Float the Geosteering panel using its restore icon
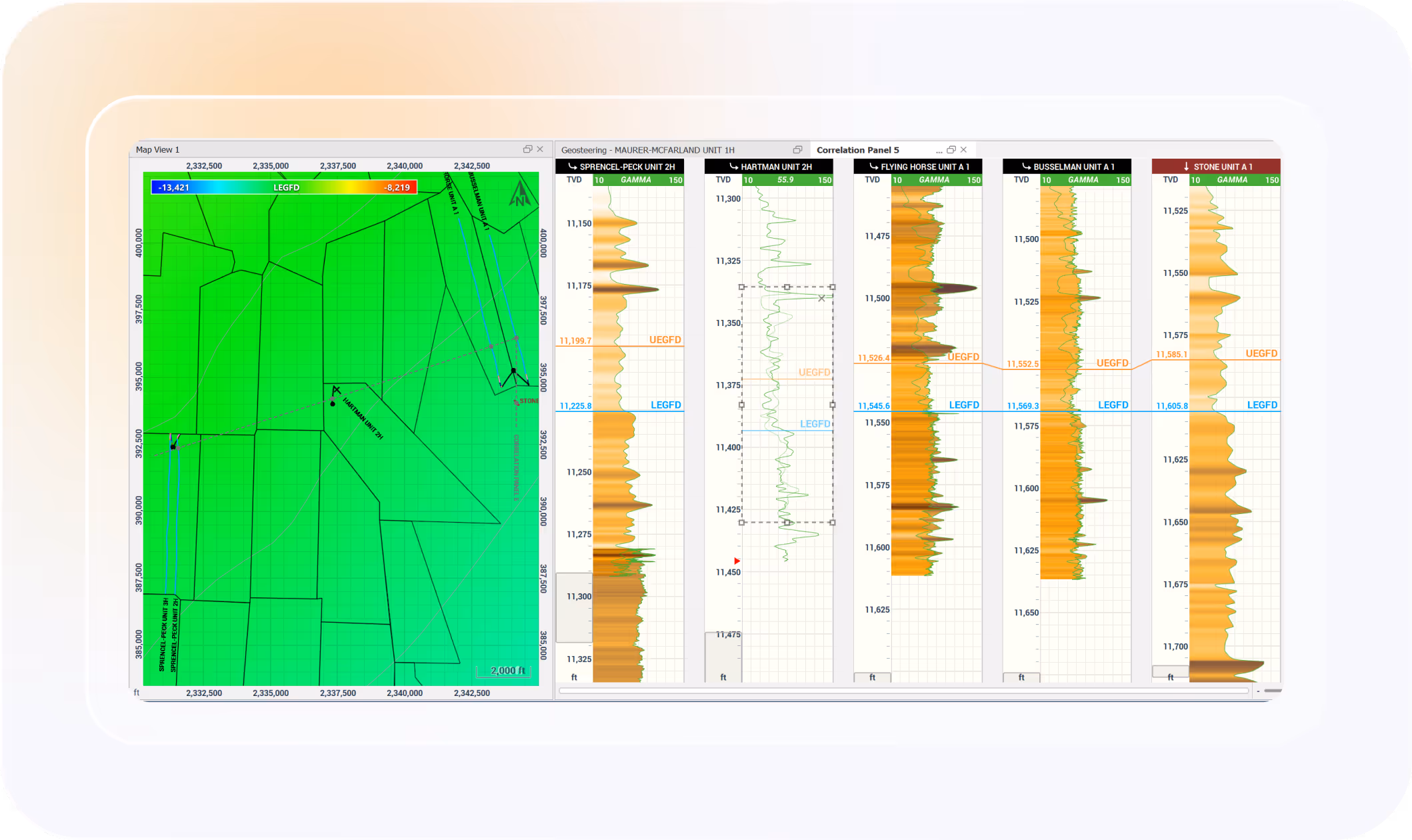Viewport: 1412px width, 840px height. coord(797,150)
